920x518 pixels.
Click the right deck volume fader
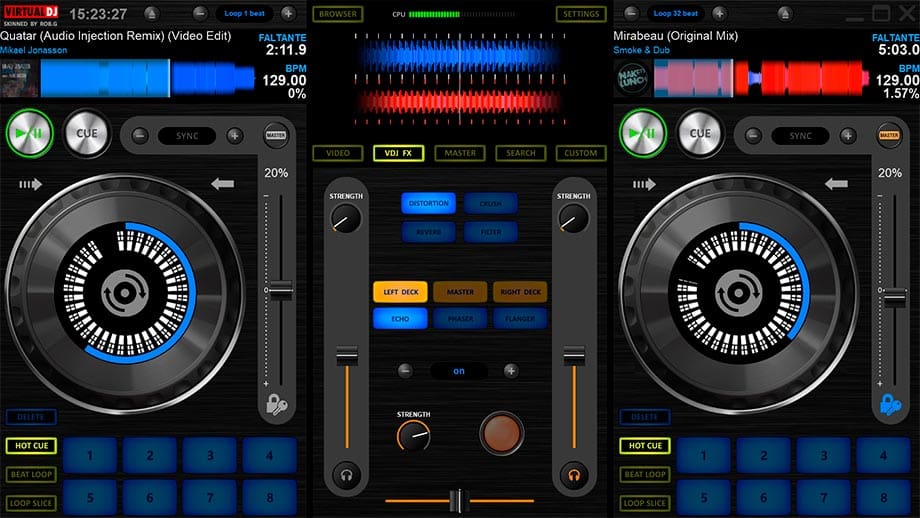573,356
